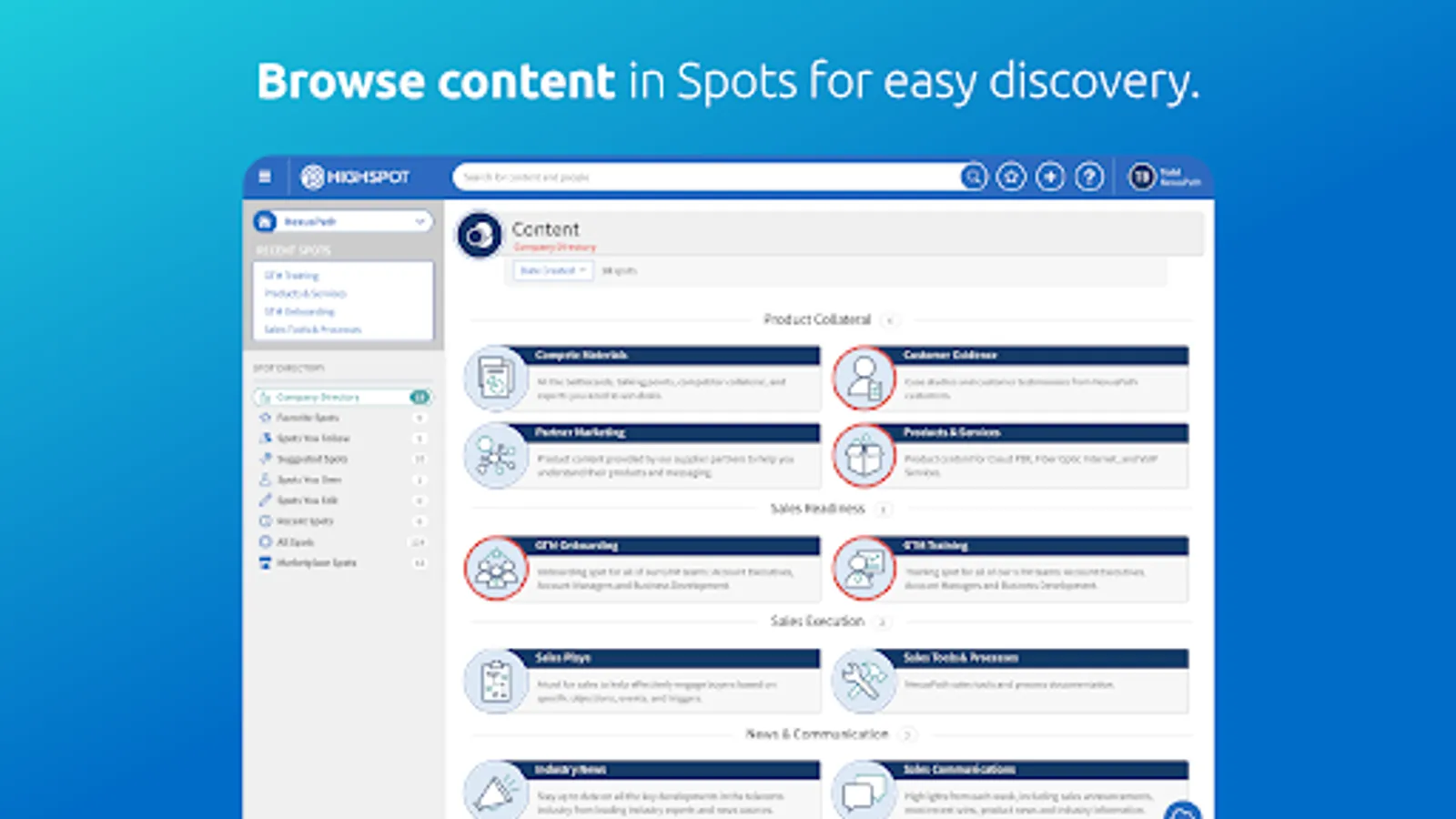Open the Sales Plays clipboard icon

pyautogui.click(x=496, y=681)
